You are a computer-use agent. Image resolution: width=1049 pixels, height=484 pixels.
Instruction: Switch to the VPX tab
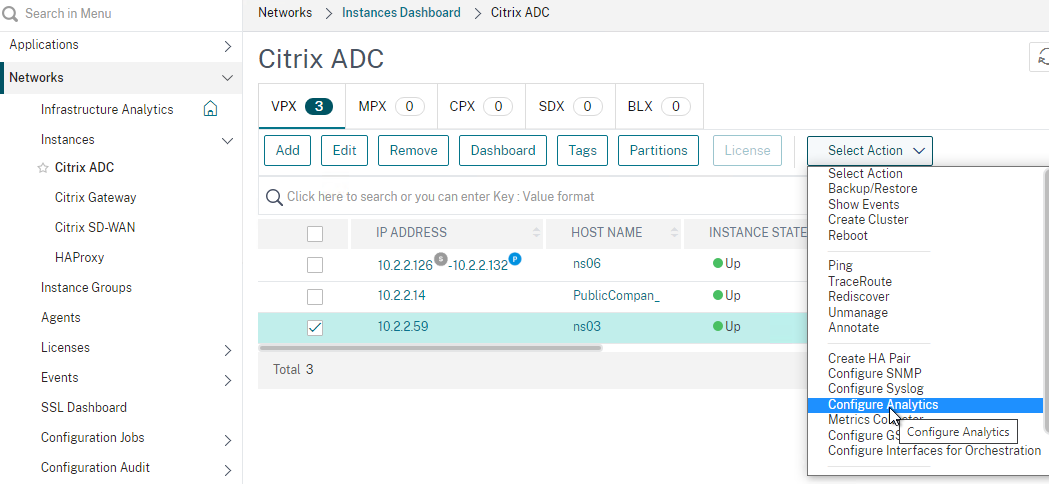pos(302,106)
